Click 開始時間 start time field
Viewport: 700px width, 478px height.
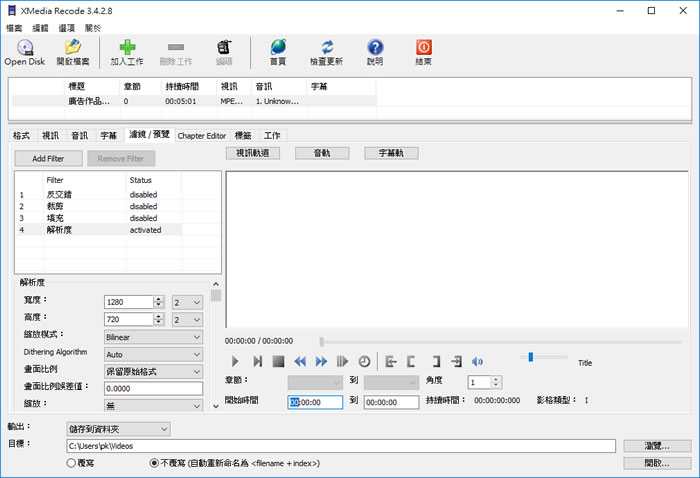pos(315,402)
